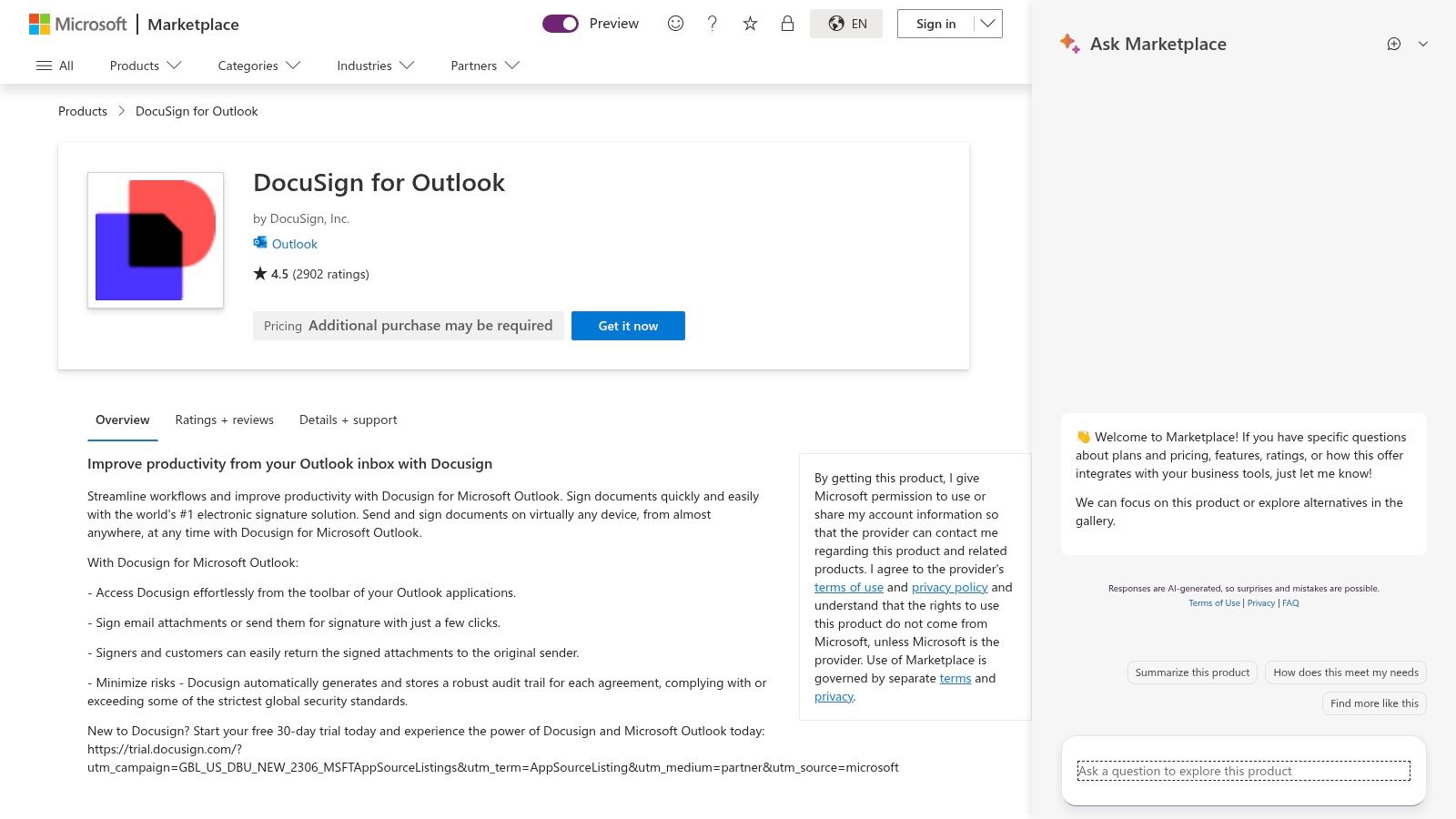1456x819 pixels.
Task: Click How does this meet my needs
Action: 1346,672
